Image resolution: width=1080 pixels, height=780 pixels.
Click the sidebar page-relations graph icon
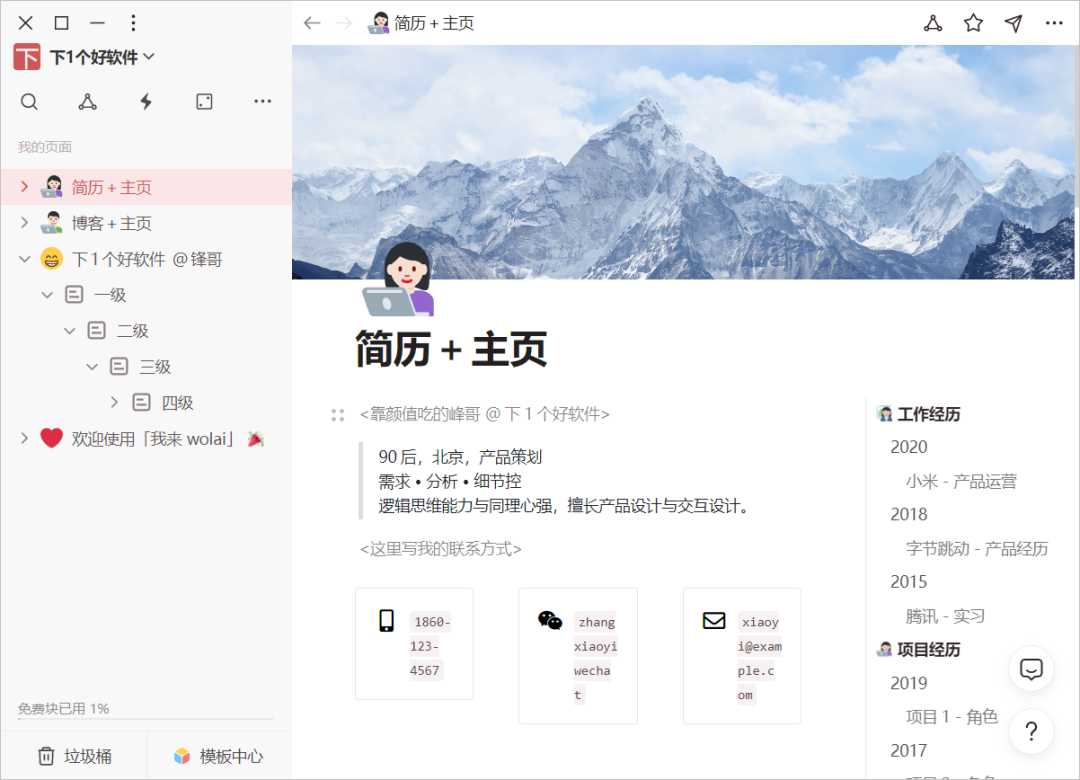(87, 102)
